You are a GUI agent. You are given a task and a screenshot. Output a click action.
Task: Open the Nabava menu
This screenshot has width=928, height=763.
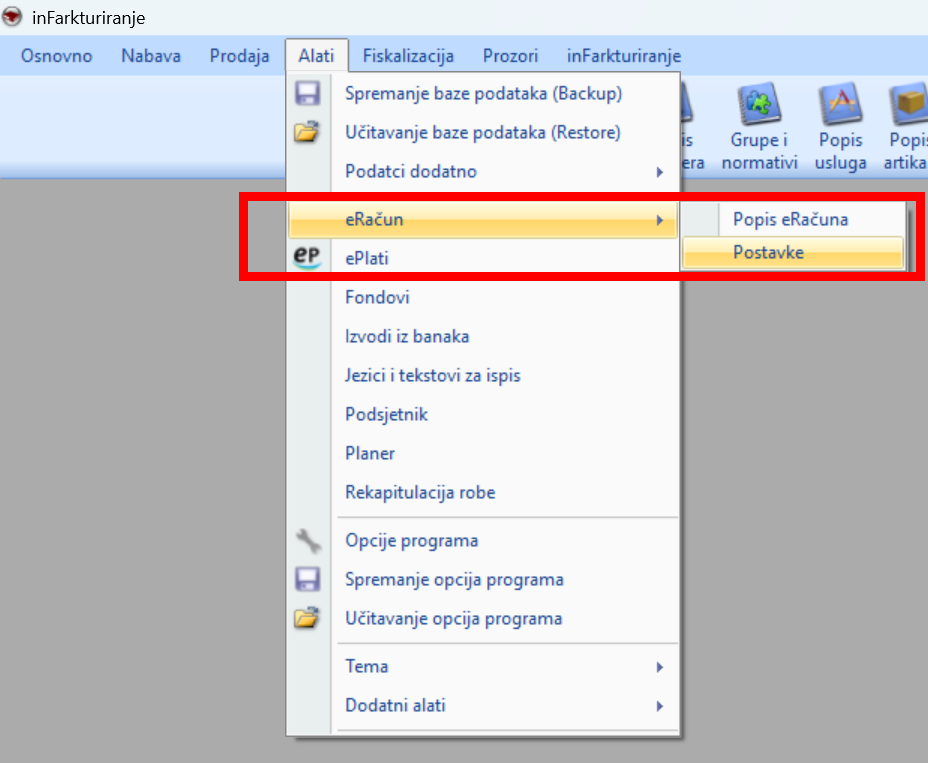[x=151, y=56]
